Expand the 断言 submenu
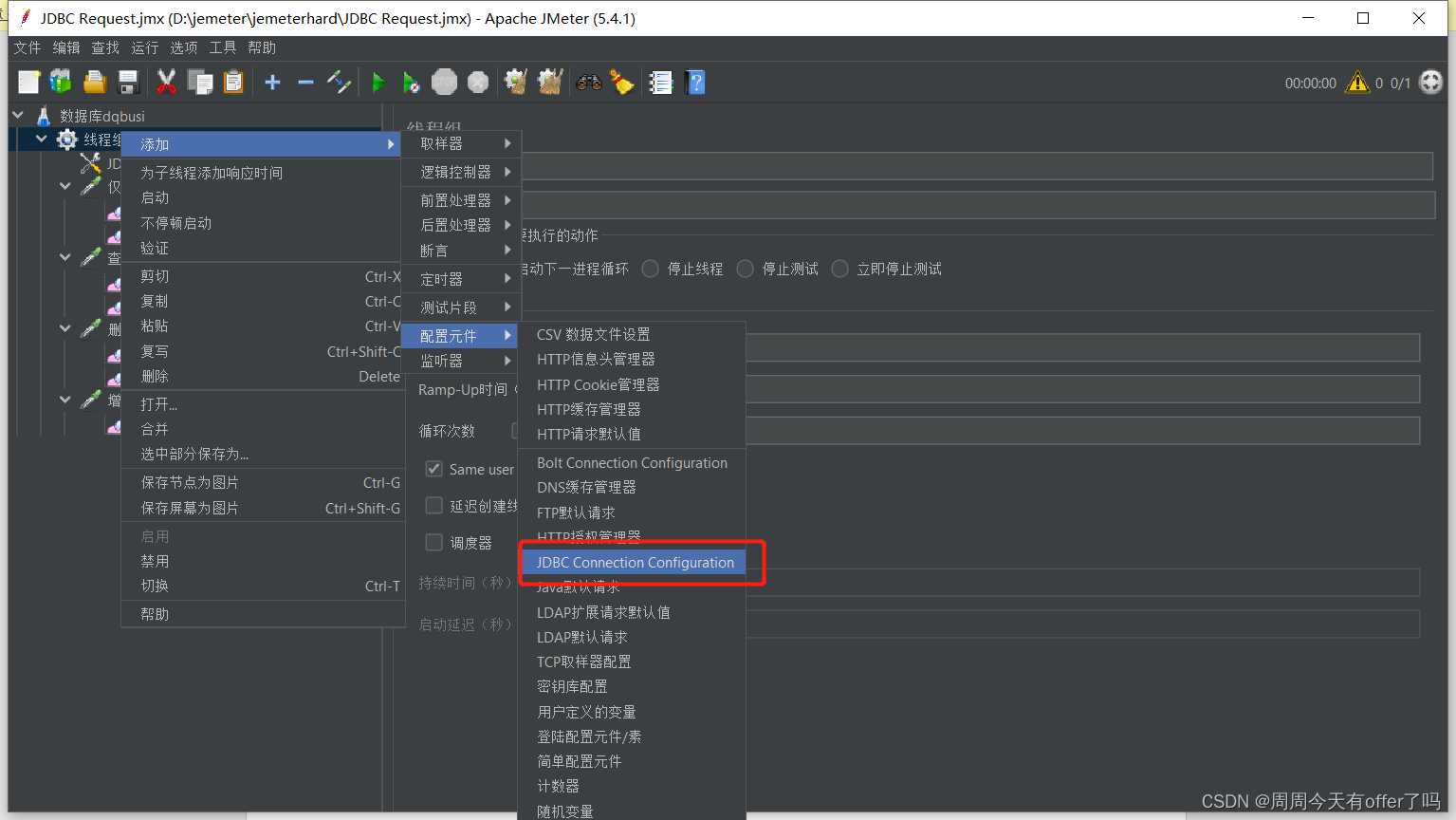This screenshot has width=1456, height=820. (461, 251)
